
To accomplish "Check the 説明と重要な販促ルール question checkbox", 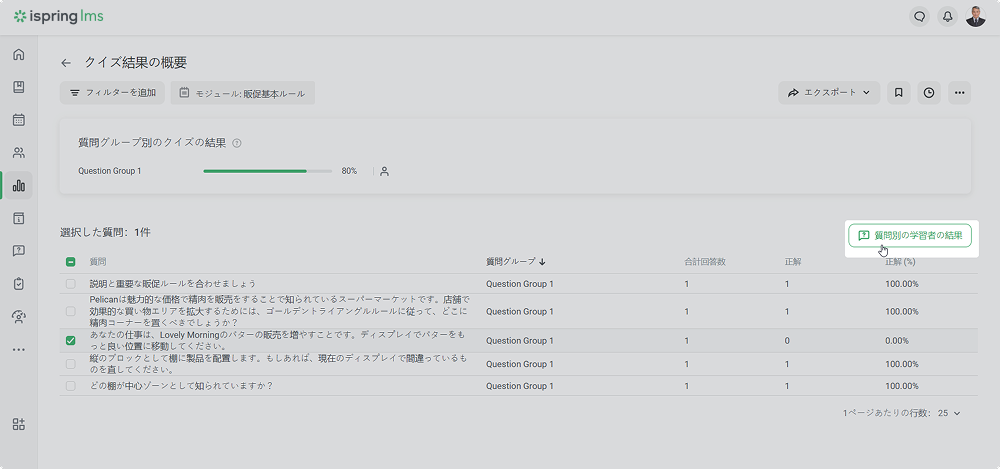I will point(70,284).
